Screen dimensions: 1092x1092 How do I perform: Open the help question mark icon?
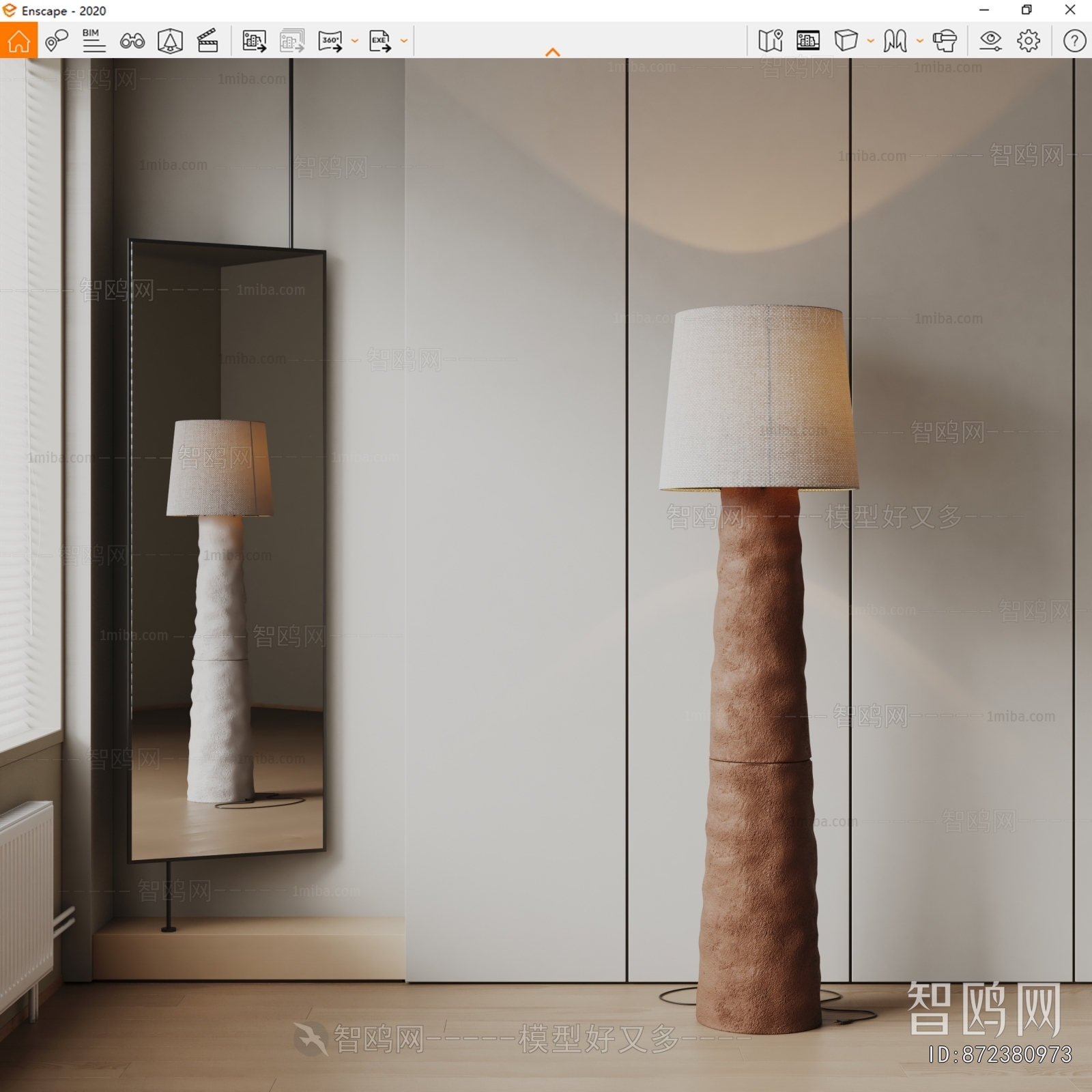coord(1074,41)
